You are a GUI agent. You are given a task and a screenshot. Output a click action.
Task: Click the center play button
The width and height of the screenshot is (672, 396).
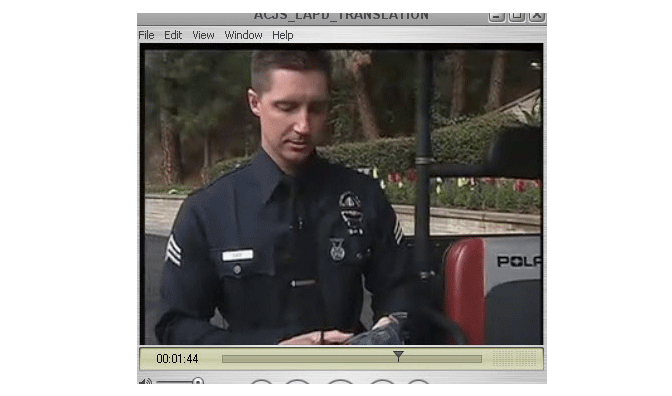[x=340, y=381]
